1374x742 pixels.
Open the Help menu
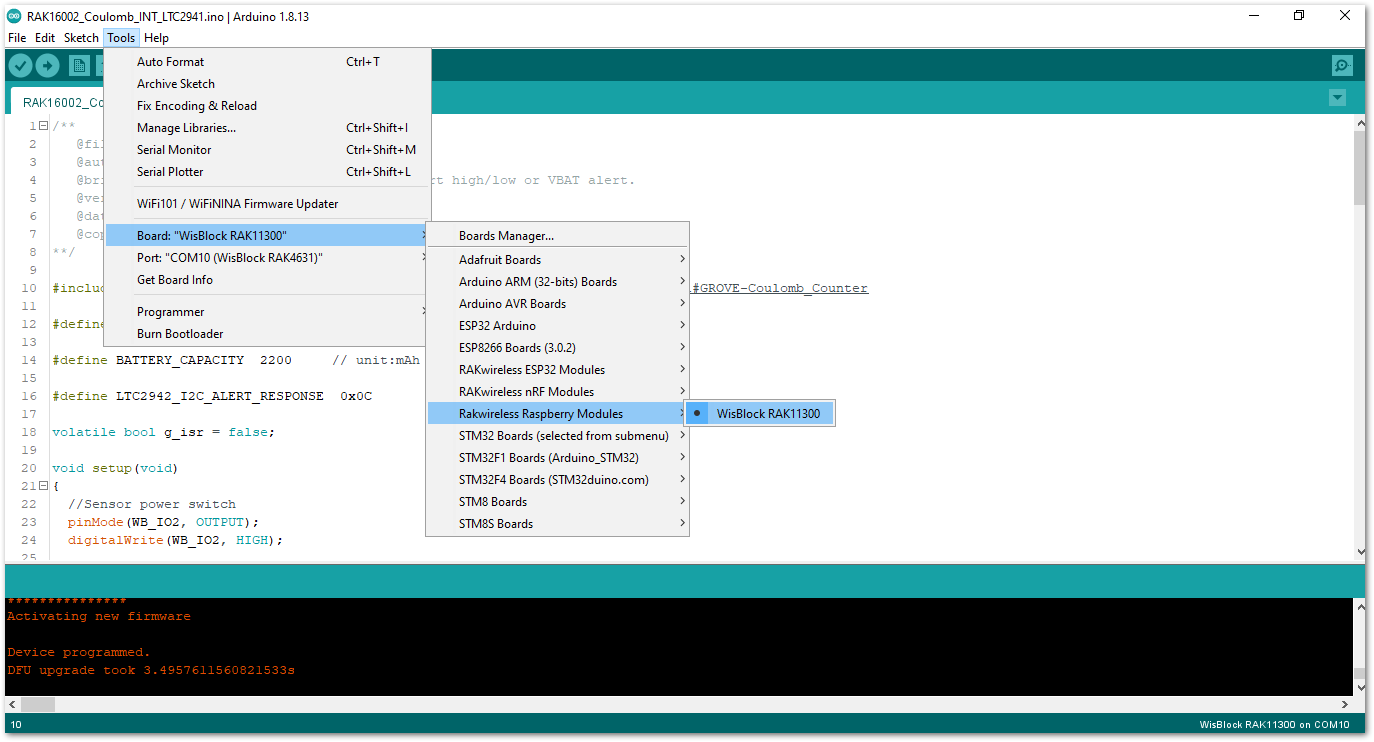click(156, 38)
